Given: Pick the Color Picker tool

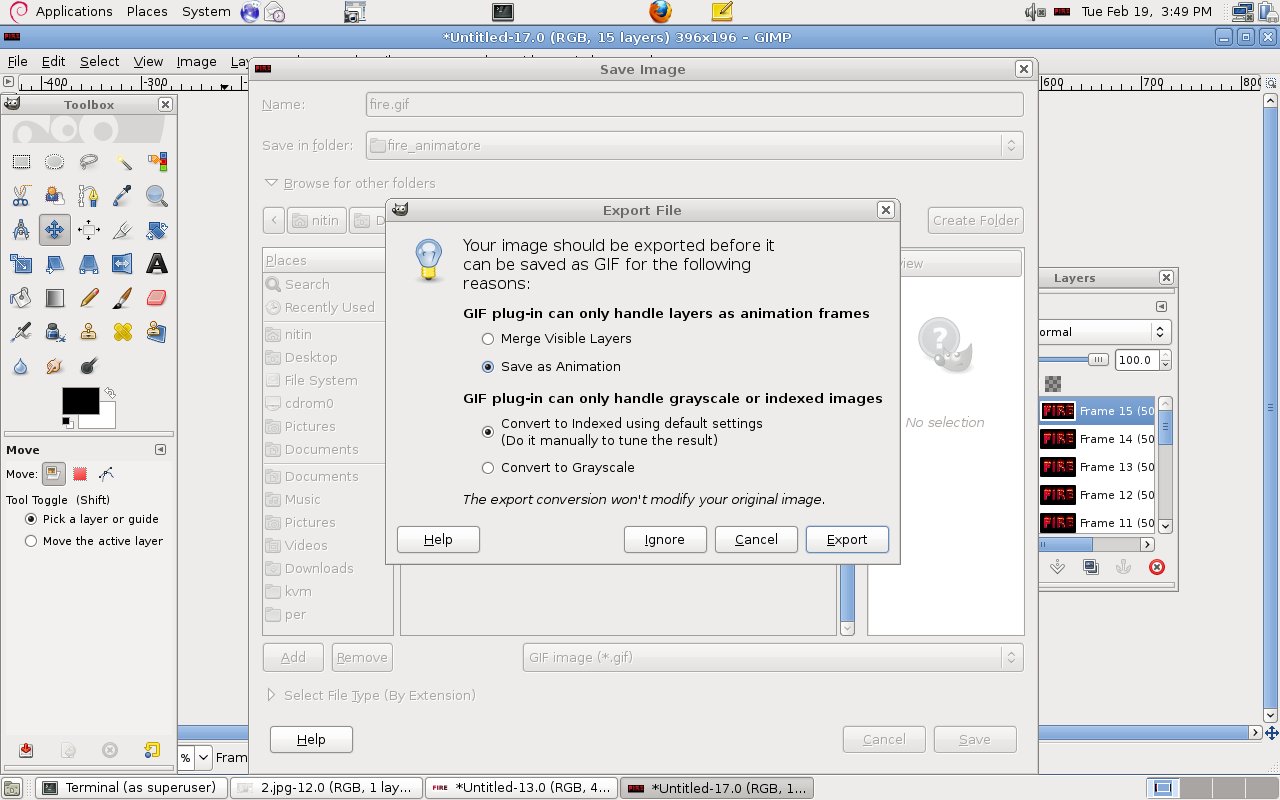Looking at the screenshot, I should (x=122, y=196).
